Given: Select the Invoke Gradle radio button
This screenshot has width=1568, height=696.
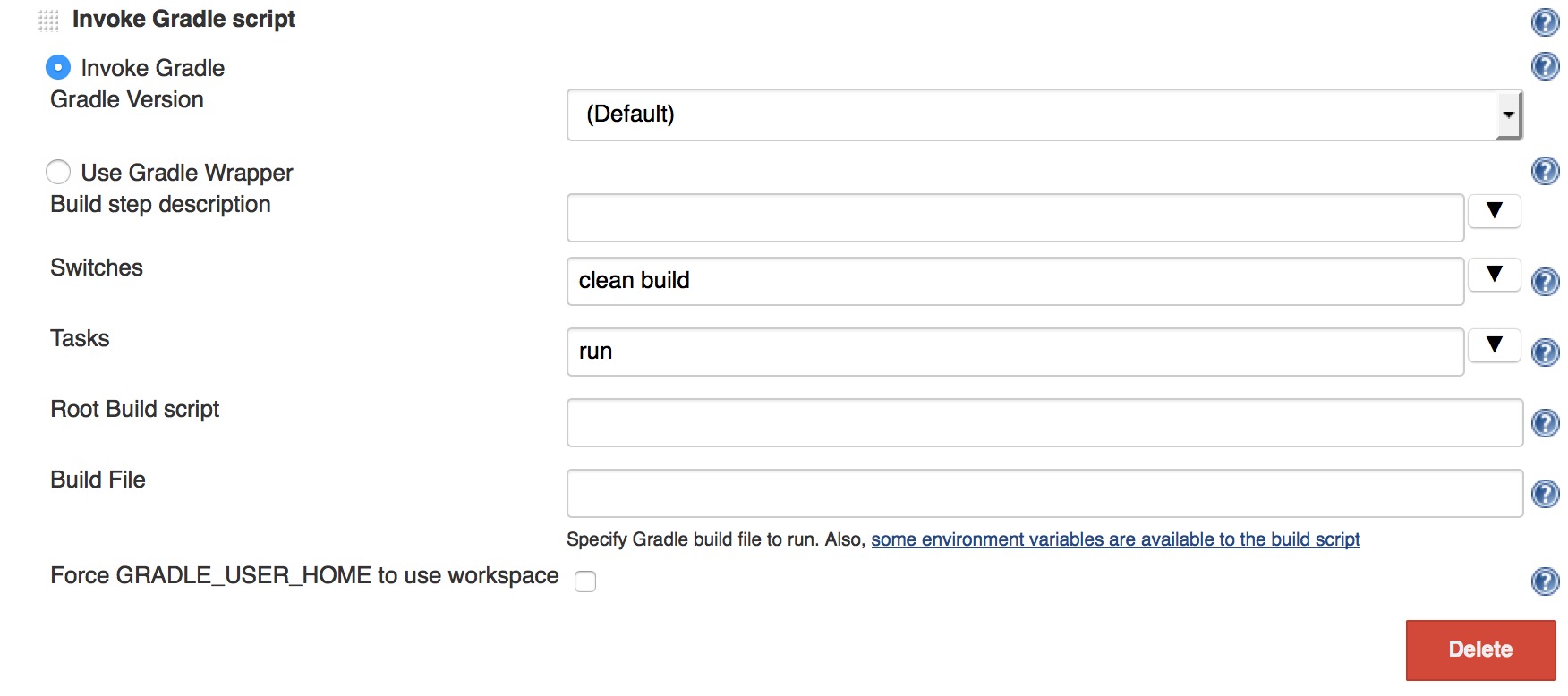Looking at the screenshot, I should [58, 68].
